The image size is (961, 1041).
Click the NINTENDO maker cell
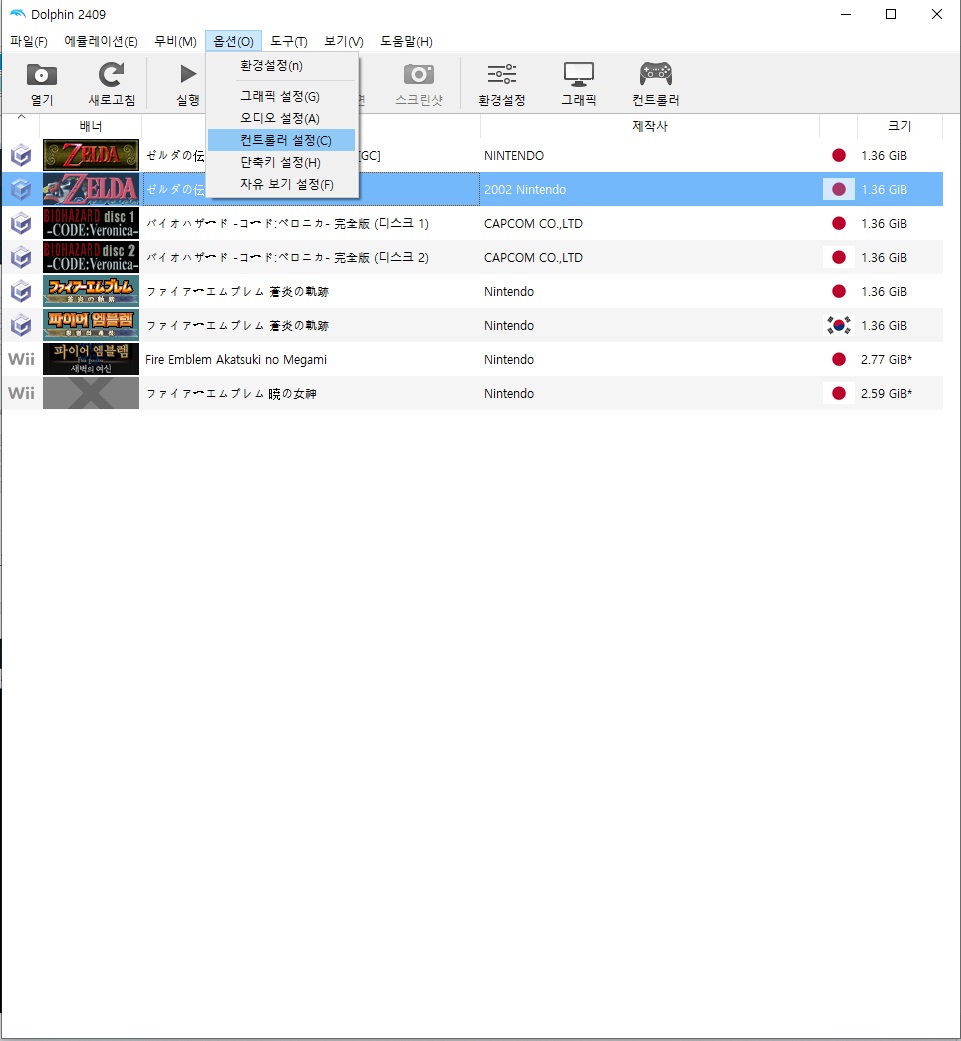pyautogui.click(x=514, y=155)
